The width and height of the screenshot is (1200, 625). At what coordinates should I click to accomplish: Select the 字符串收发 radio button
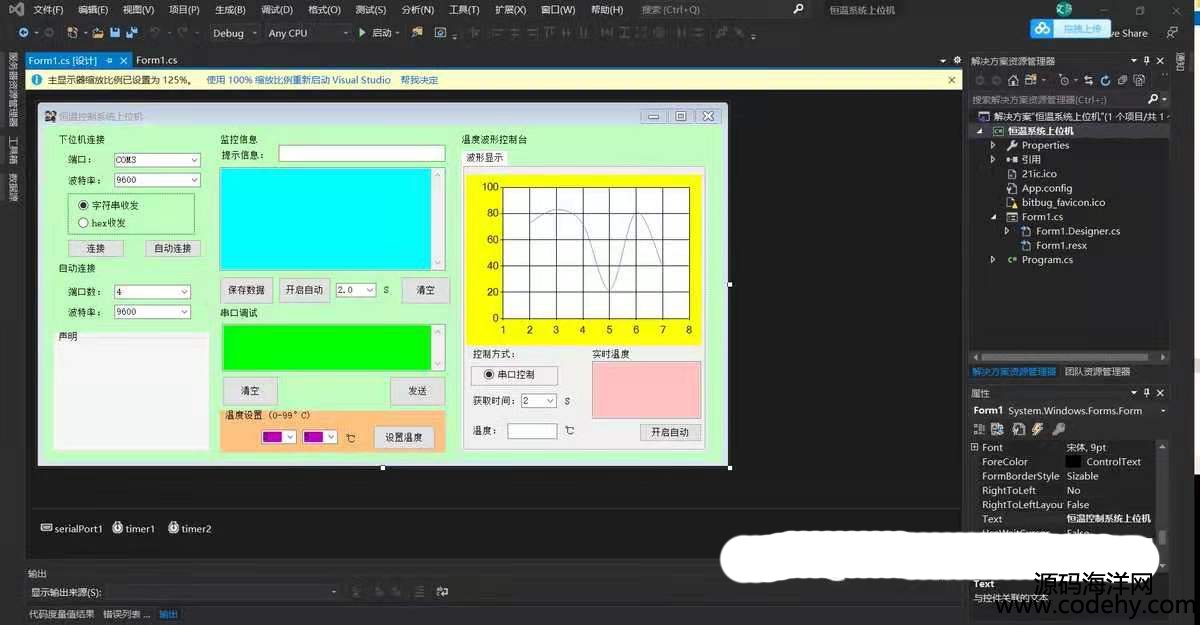tap(83, 205)
